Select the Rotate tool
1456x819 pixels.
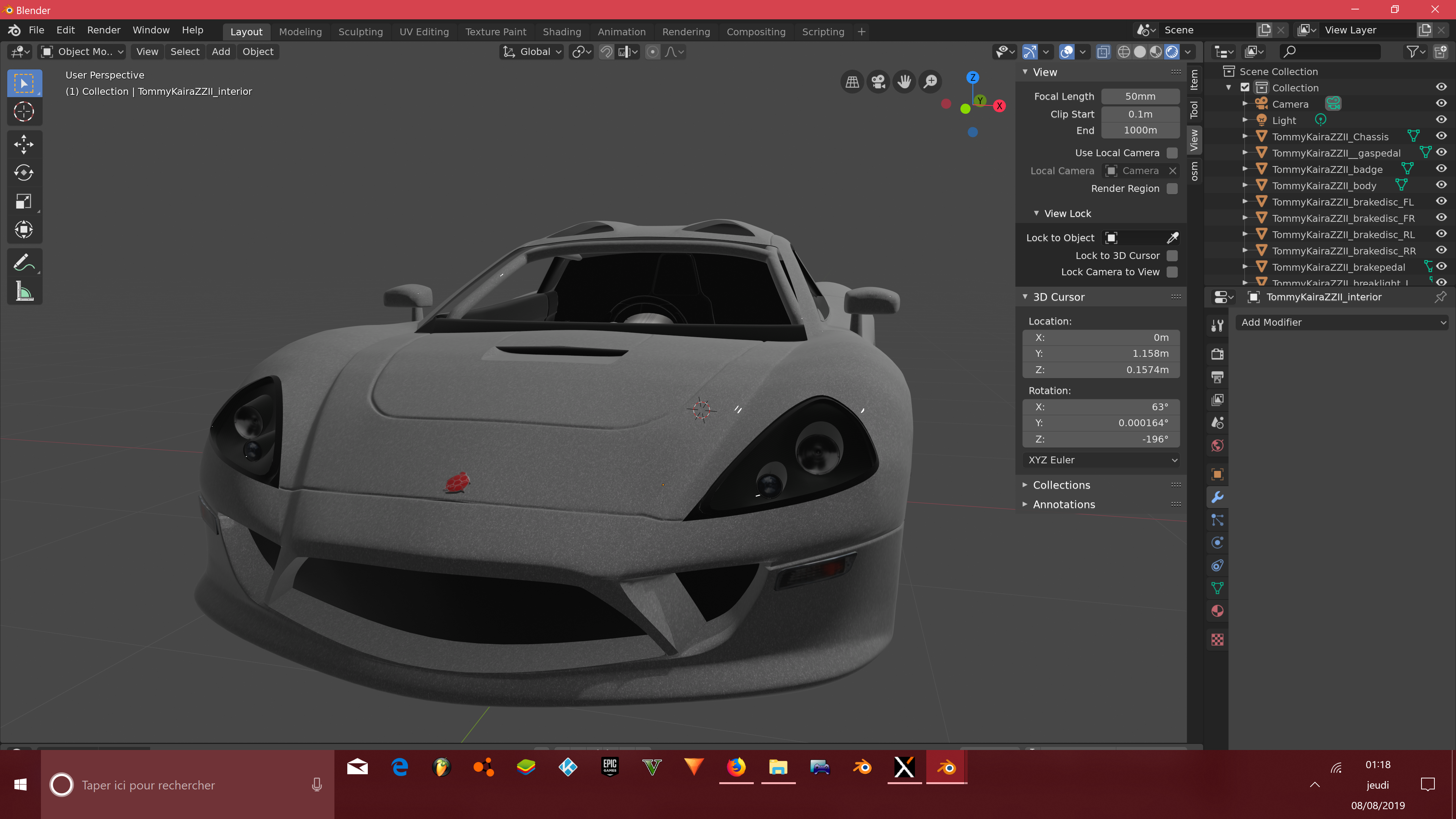[24, 173]
